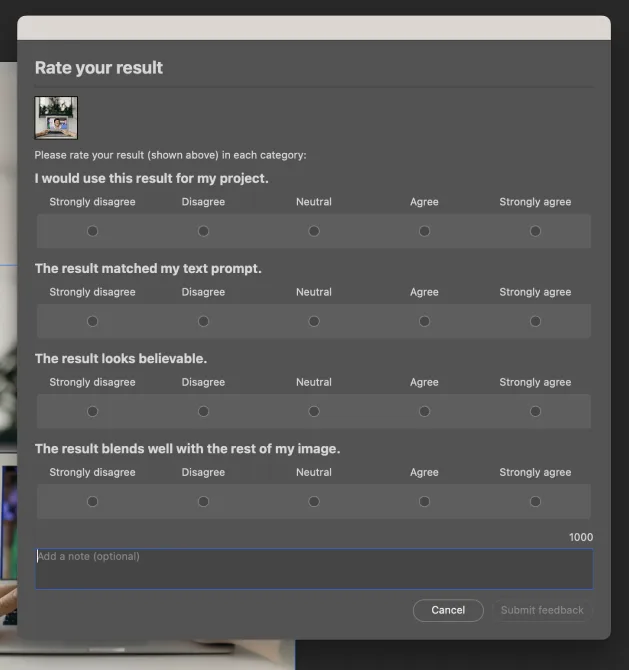629x670 pixels.
Task: Select Agree for 'I would use this result'
Action: pyautogui.click(x=424, y=231)
